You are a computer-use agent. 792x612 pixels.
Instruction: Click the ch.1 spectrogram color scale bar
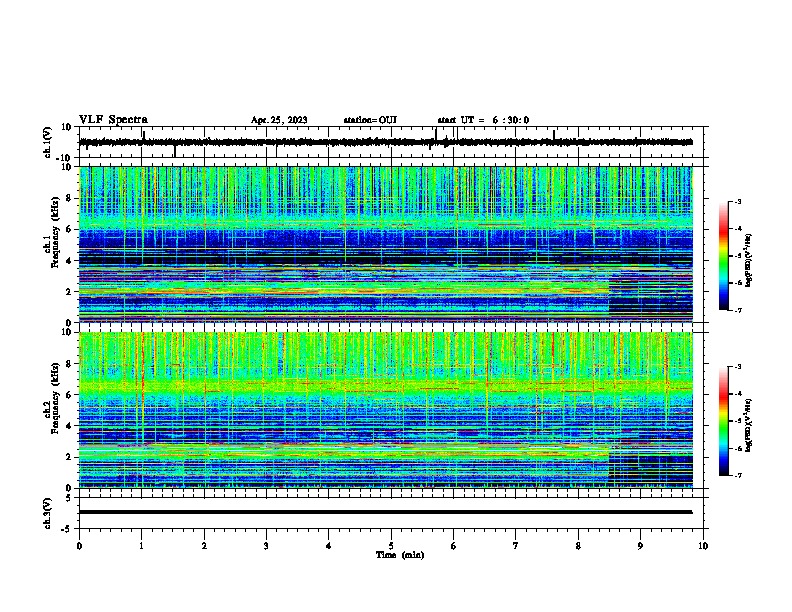click(x=723, y=256)
